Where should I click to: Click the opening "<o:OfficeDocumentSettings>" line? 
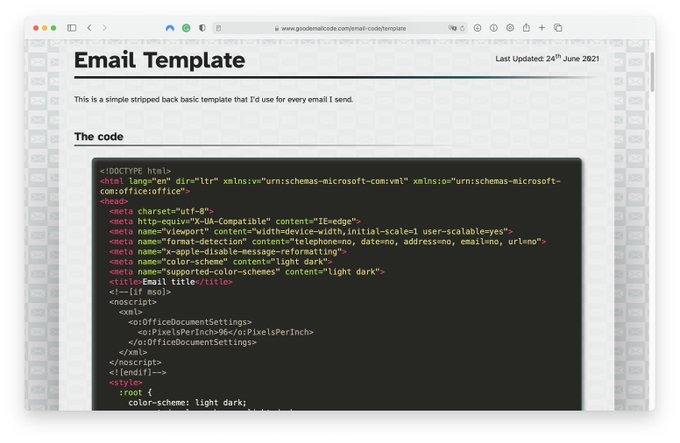[190, 322]
